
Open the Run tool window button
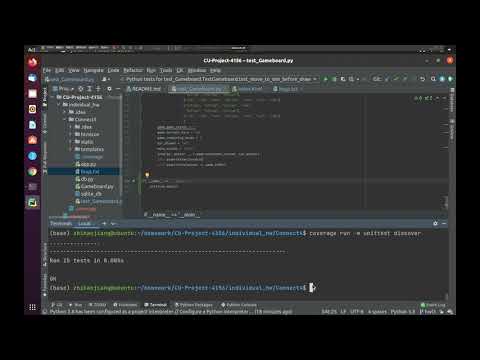click(x=75, y=305)
